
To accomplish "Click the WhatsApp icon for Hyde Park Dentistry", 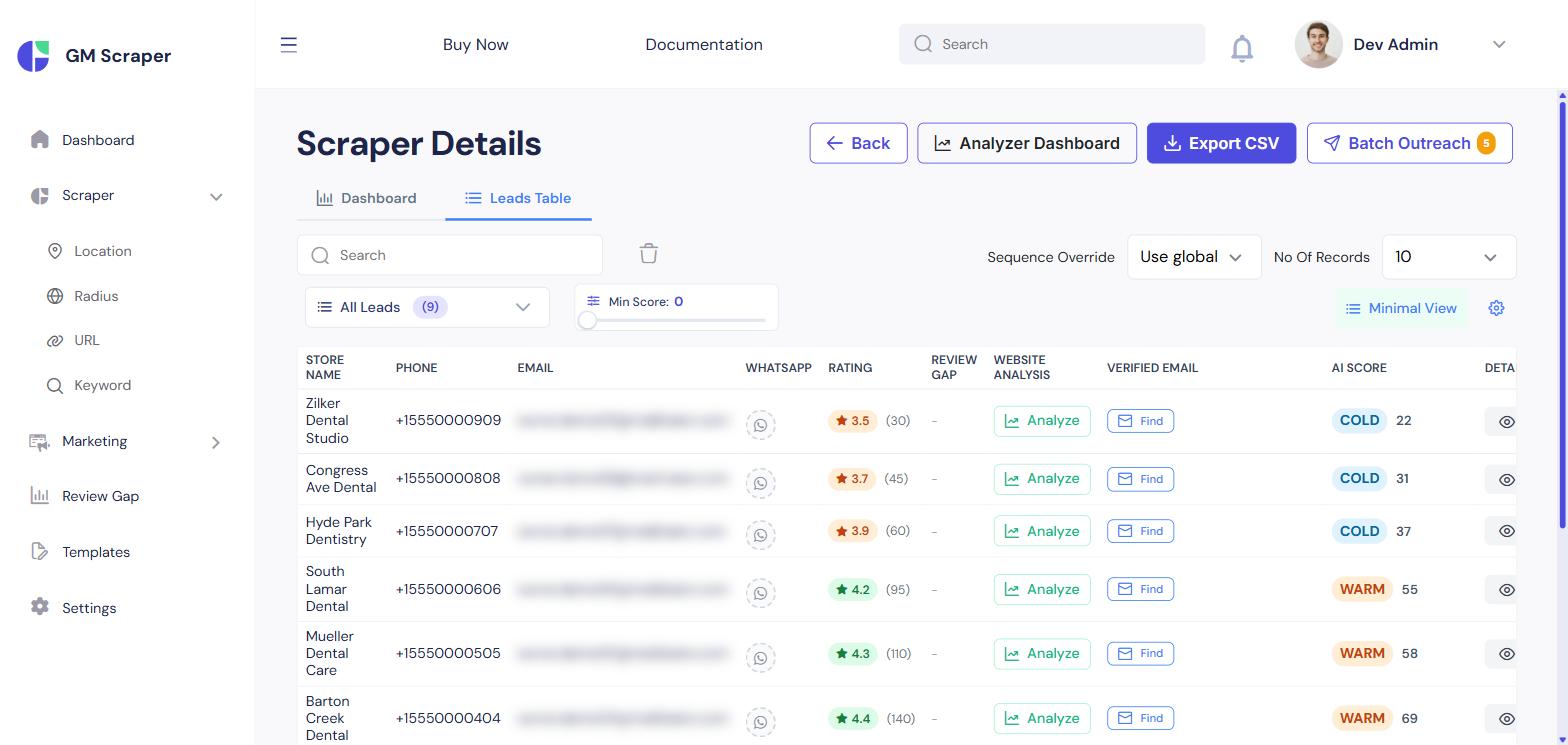I will tap(761, 535).
